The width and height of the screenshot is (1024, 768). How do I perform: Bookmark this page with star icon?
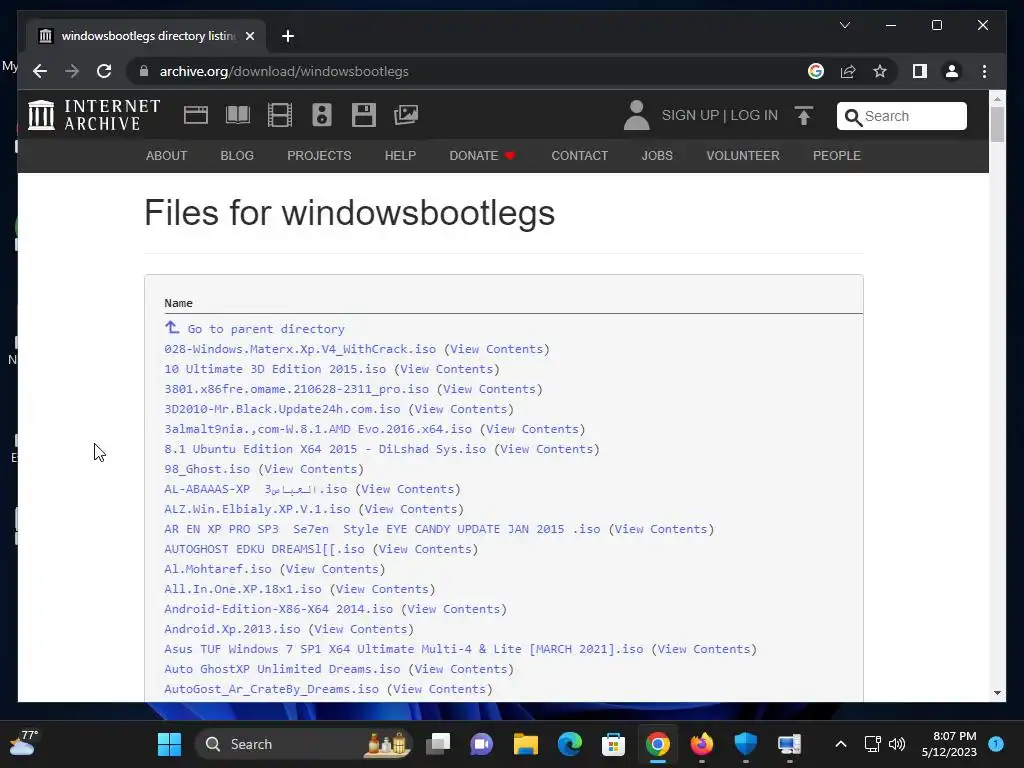pos(880,71)
